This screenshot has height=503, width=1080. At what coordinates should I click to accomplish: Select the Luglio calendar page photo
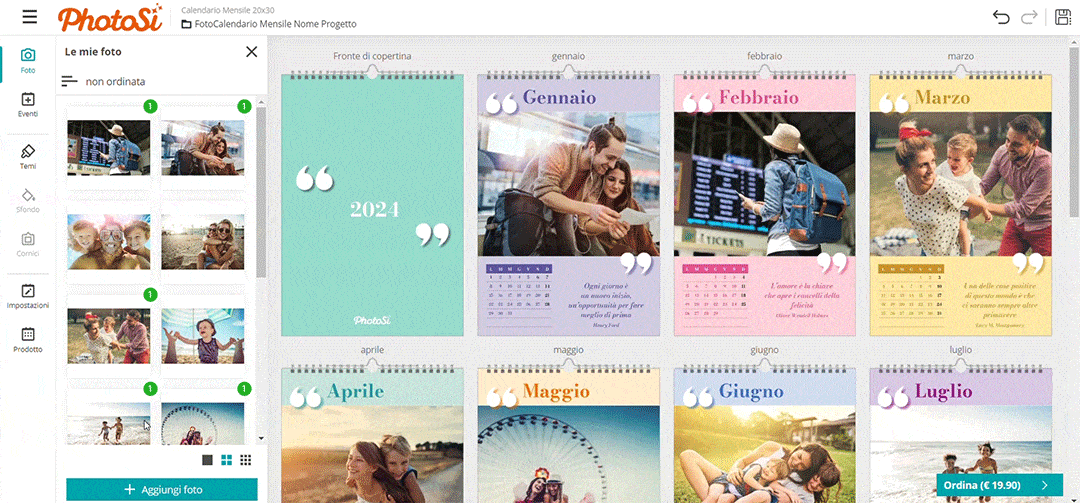click(x=961, y=454)
